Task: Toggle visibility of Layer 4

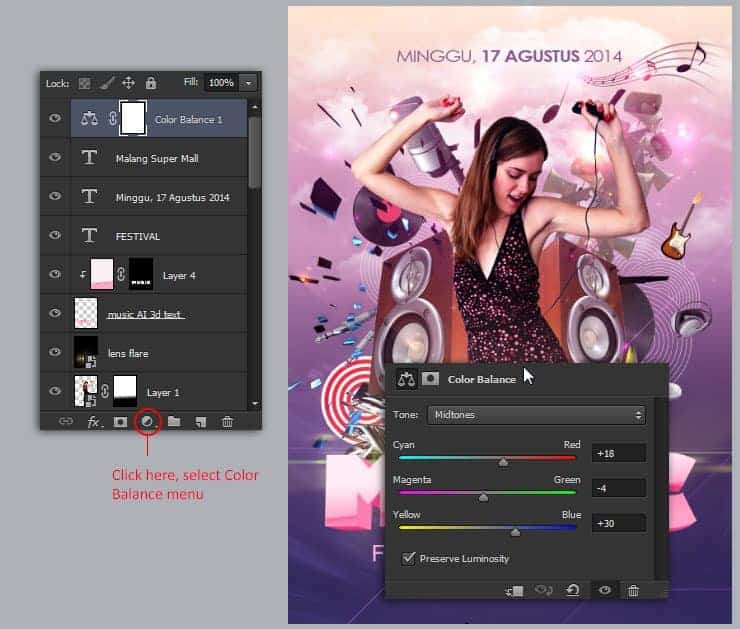Action: (x=55, y=274)
